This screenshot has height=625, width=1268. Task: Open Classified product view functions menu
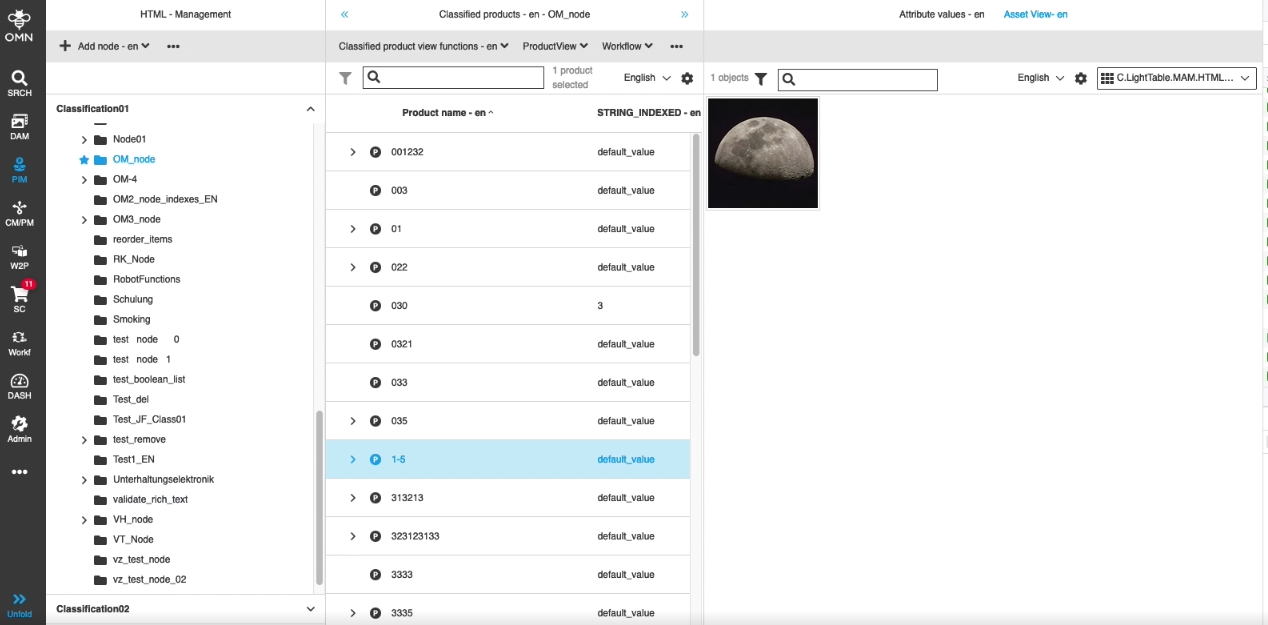423,46
